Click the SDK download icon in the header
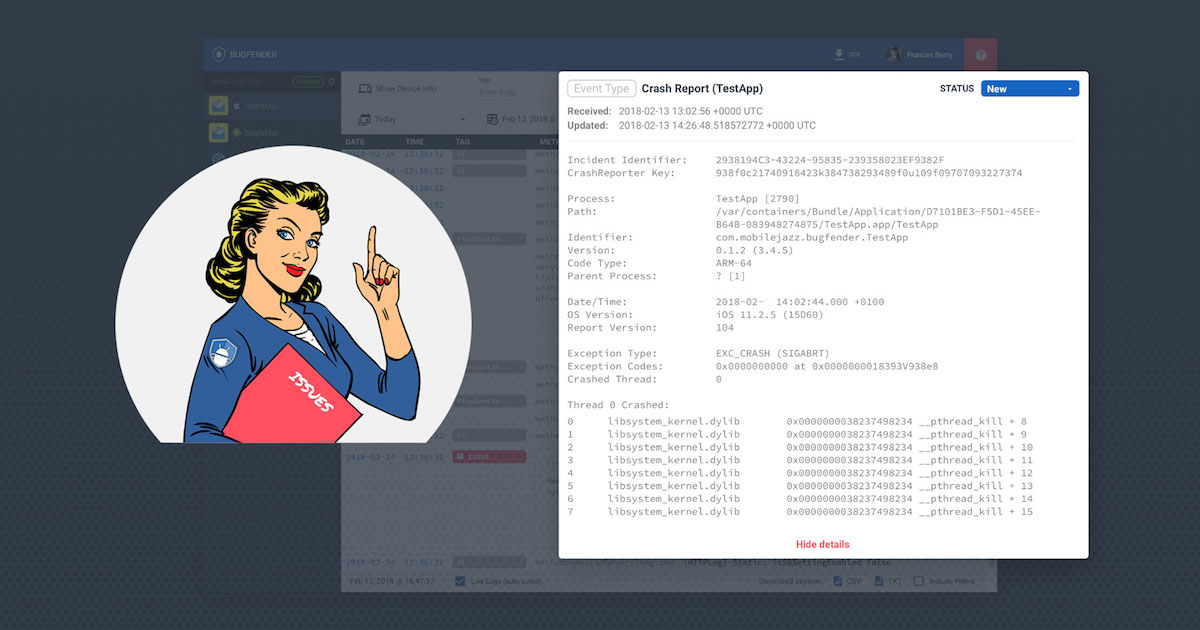The image size is (1200, 630). pos(840,55)
